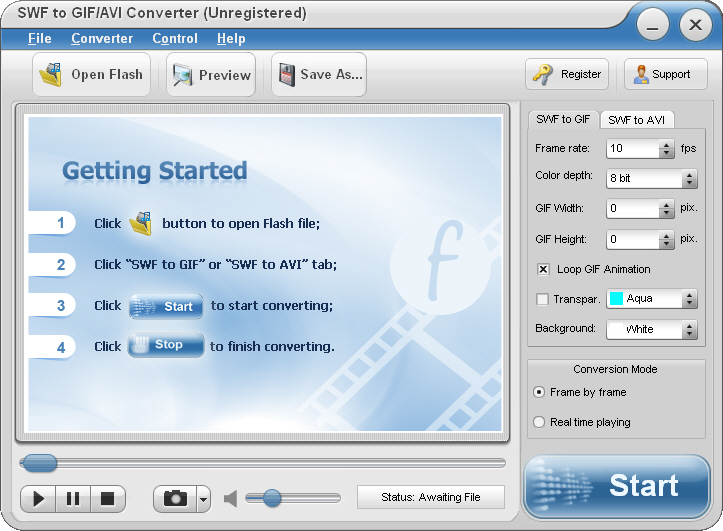Open the Converter menu

(x=102, y=39)
